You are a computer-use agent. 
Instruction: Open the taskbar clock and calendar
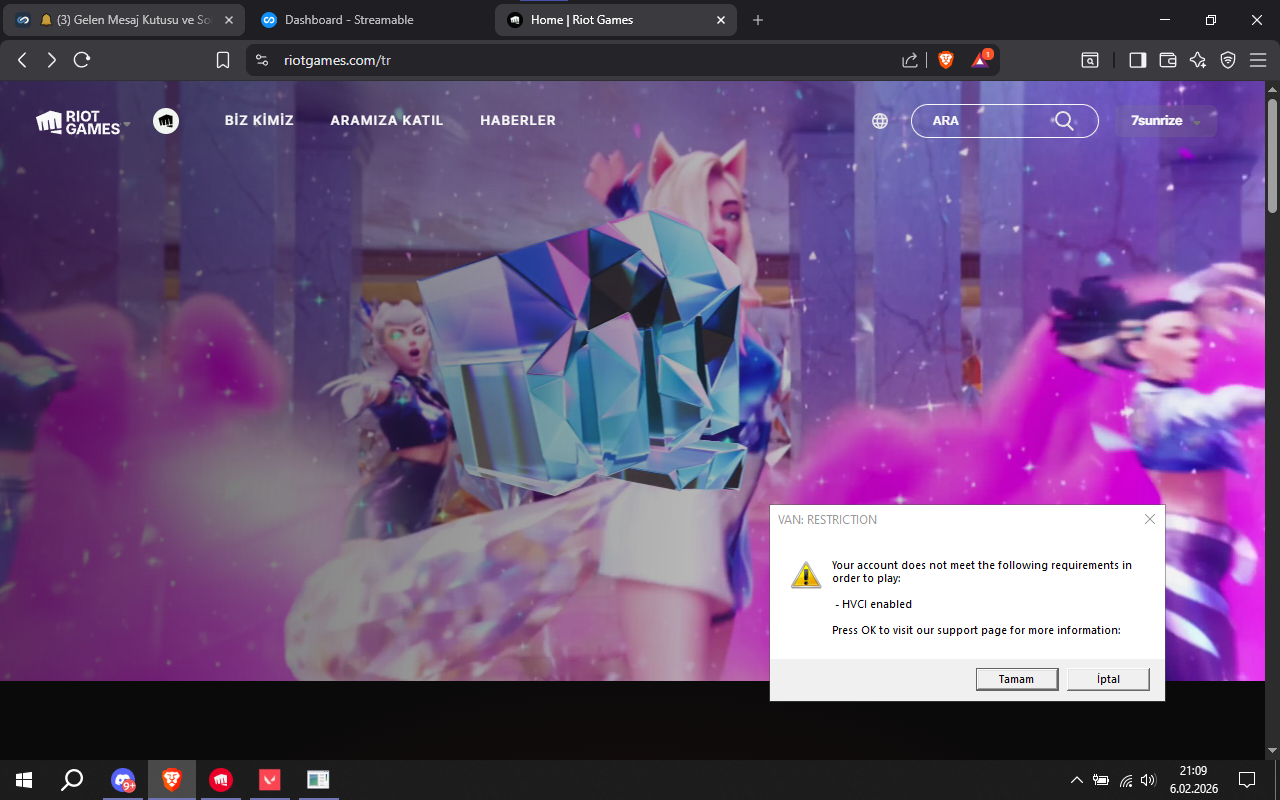click(1193, 780)
